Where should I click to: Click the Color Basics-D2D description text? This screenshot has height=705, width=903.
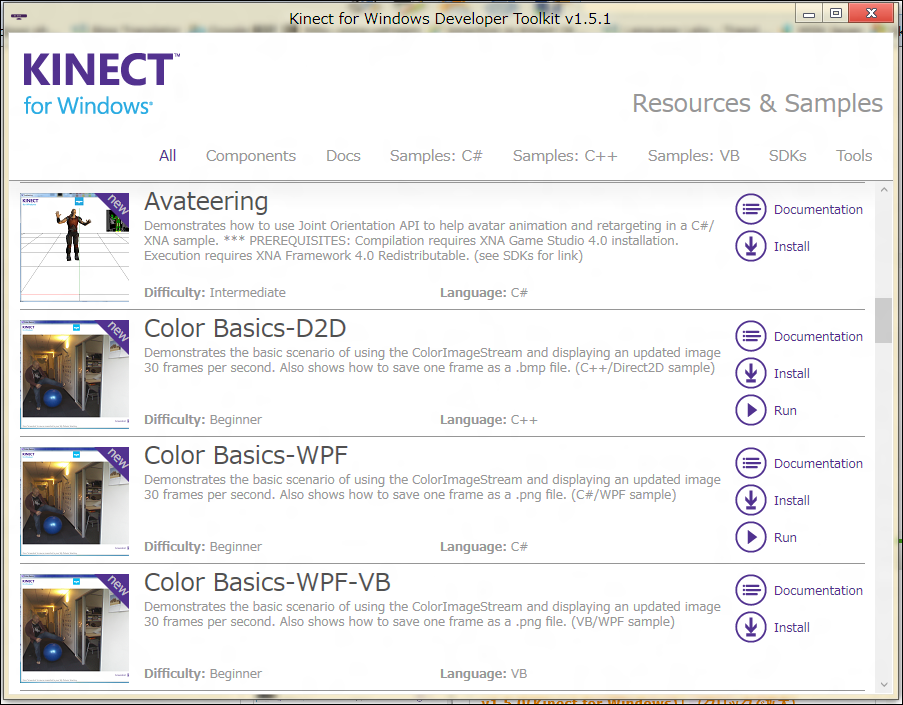(432, 360)
